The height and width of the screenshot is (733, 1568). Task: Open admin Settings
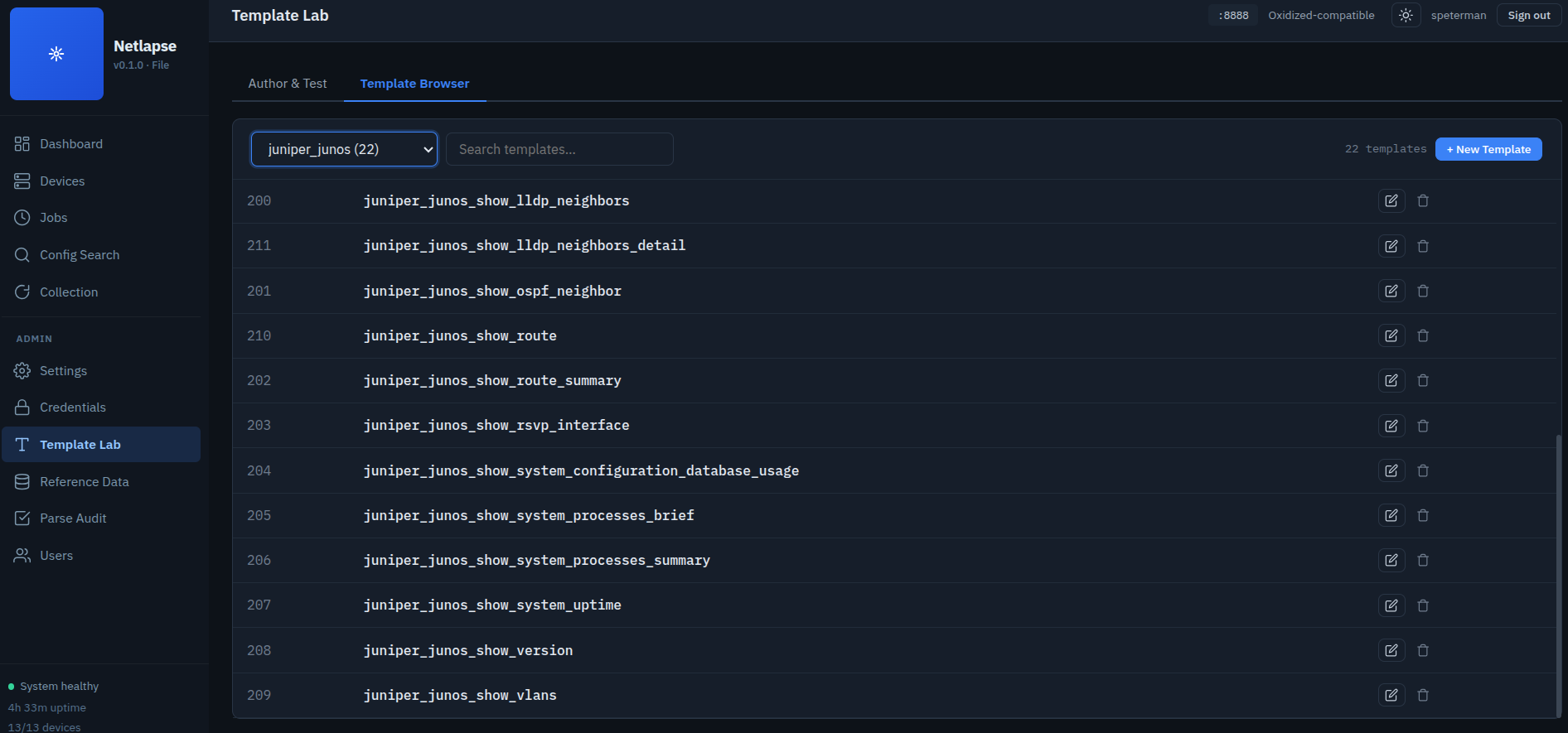[101, 371]
